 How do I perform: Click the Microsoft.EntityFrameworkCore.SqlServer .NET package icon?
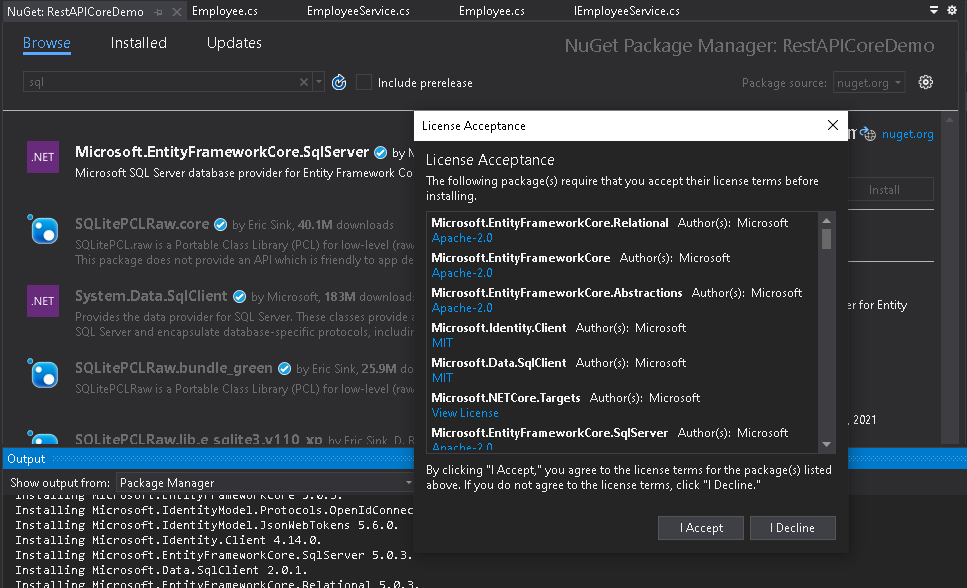coord(43,158)
